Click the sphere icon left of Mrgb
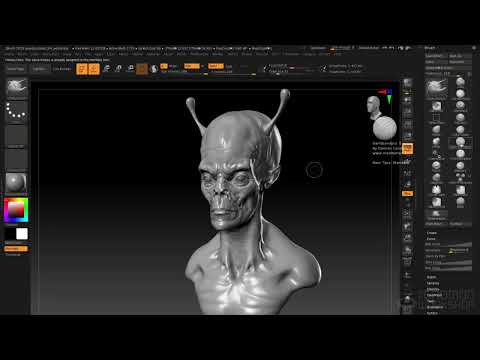Image resolution: width=480 pixels, height=360 pixels. 154,69
